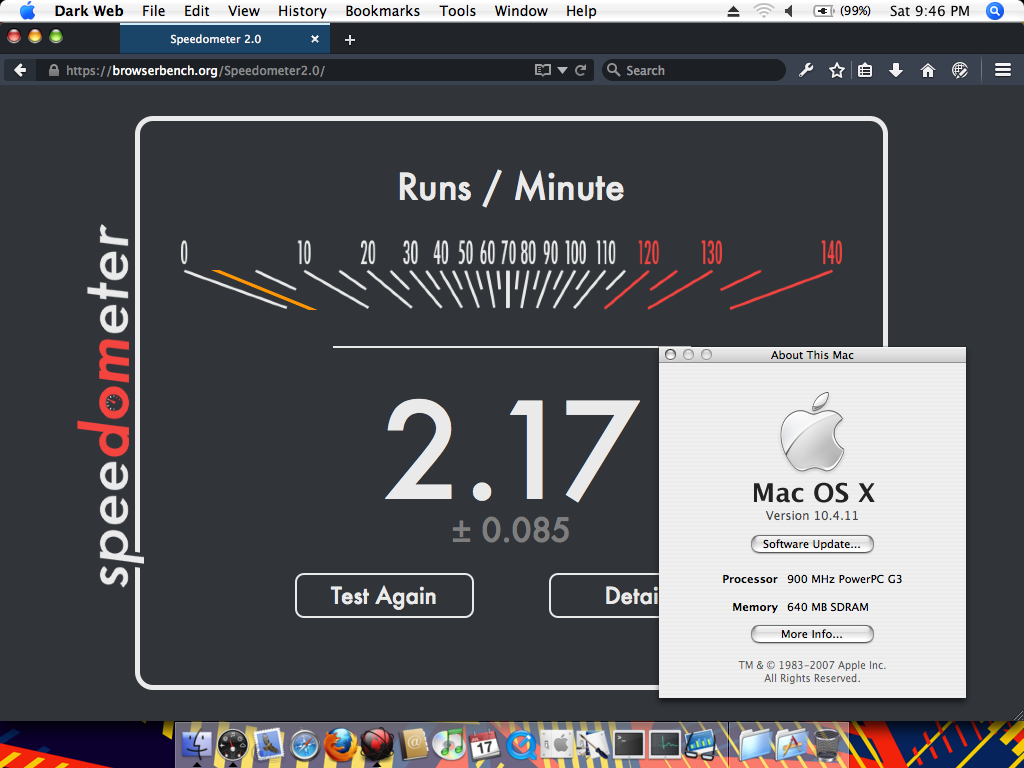1024x768 pixels.
Task: Open iTunes from the Dock
Action: (449, 744)
